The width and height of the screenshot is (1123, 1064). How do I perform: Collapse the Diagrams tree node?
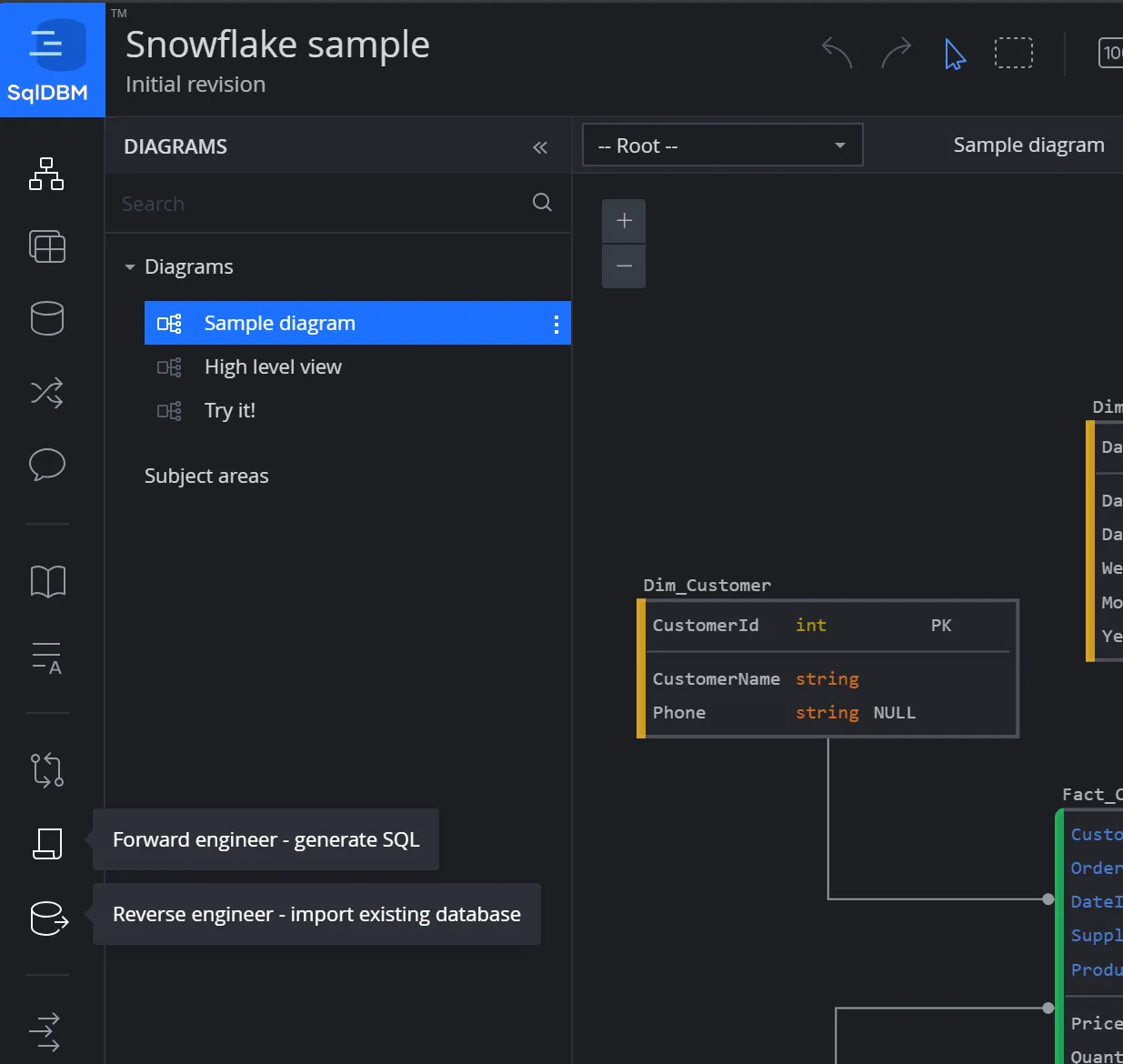130,267
